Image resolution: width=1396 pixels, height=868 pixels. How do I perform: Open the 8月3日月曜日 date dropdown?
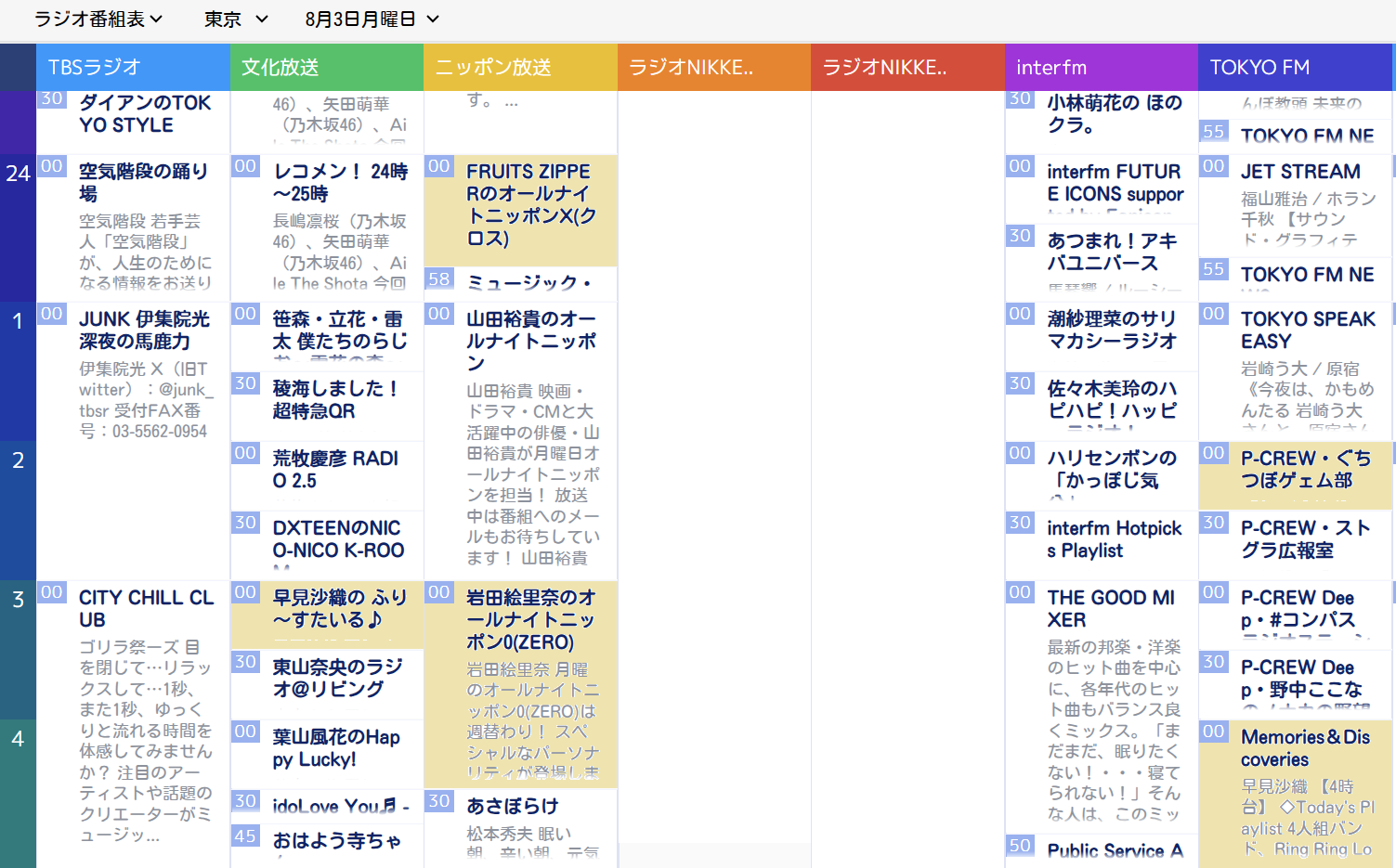[372, 19]
